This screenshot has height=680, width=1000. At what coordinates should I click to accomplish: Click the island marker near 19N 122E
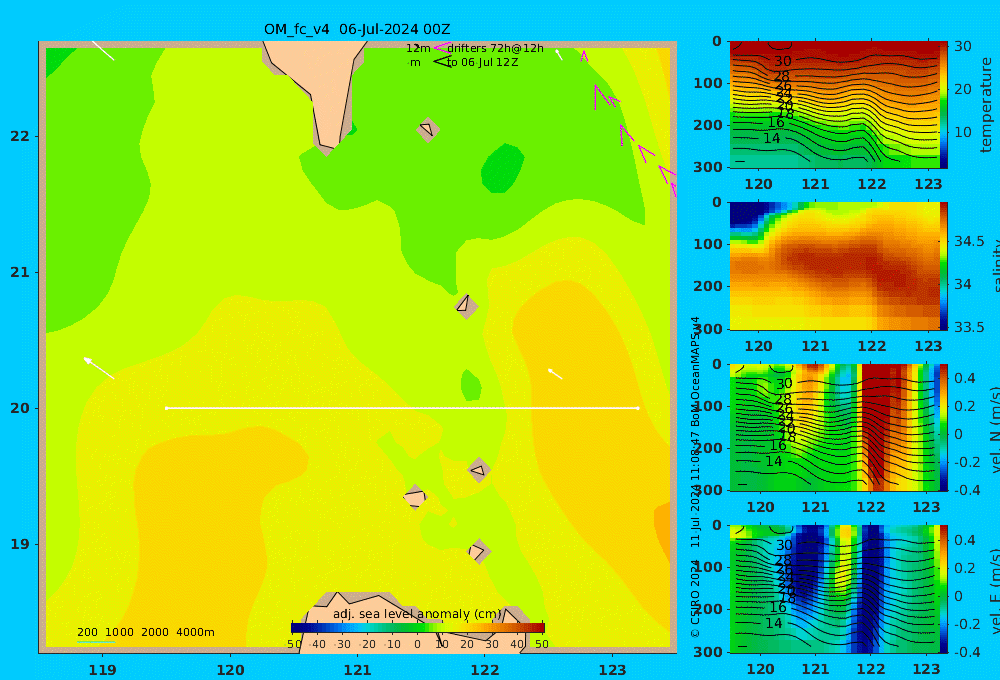pos(479,551)
